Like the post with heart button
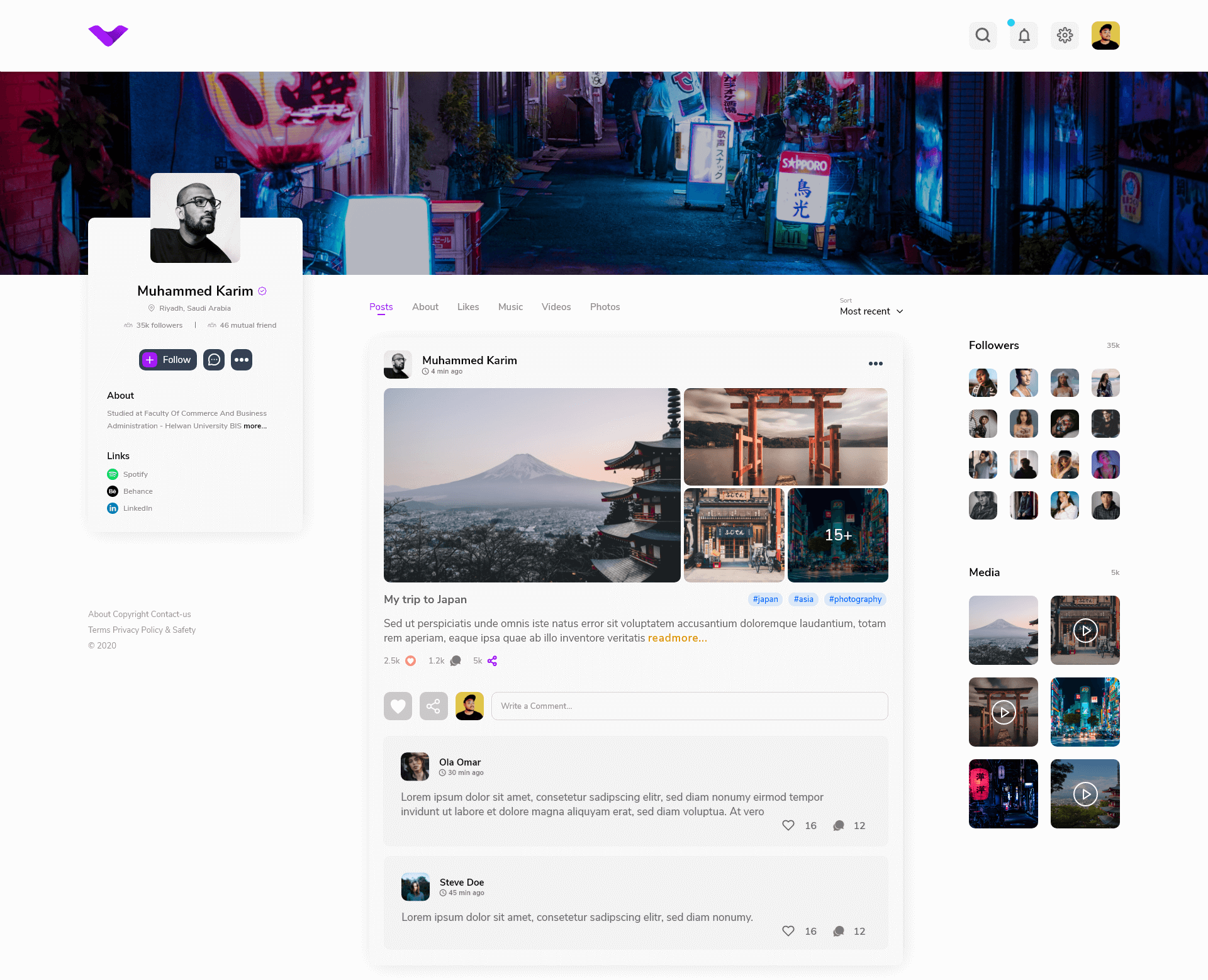This screenshot has width=1208, height=980. [x=398, y=706]
